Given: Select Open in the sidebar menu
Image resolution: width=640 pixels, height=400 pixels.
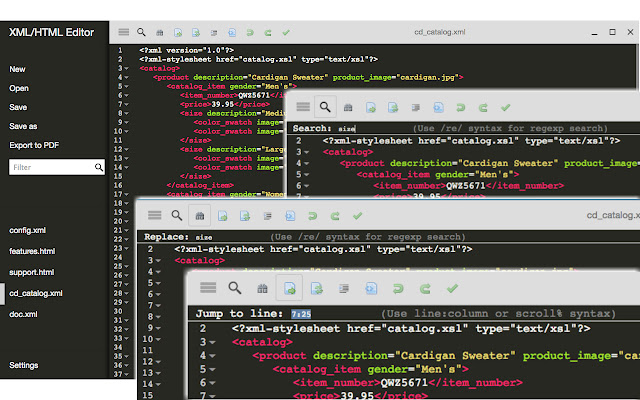Looking at the screenshot, I should [x=19, y=88].
